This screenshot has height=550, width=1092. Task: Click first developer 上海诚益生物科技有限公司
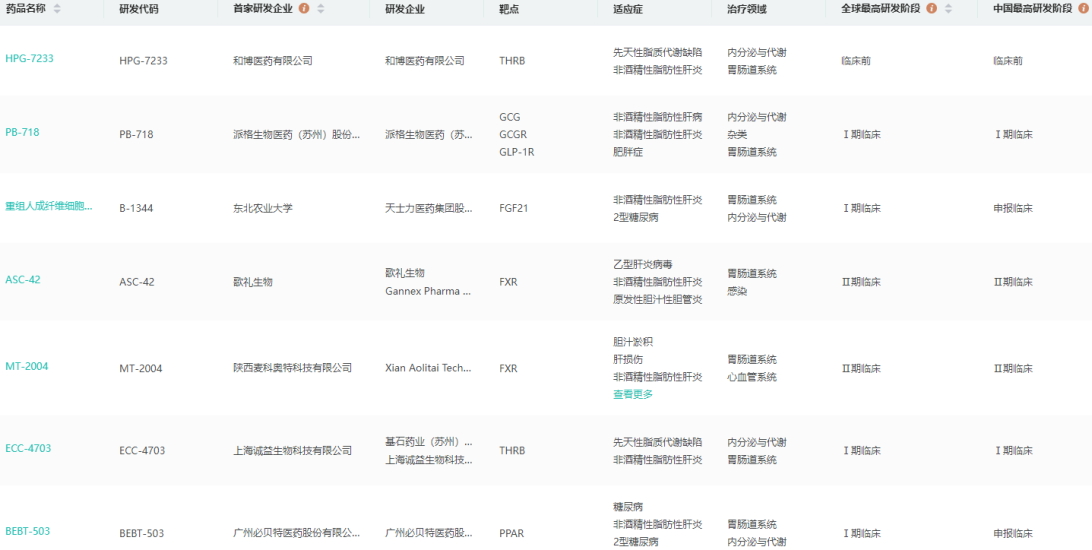click(292, 450)
